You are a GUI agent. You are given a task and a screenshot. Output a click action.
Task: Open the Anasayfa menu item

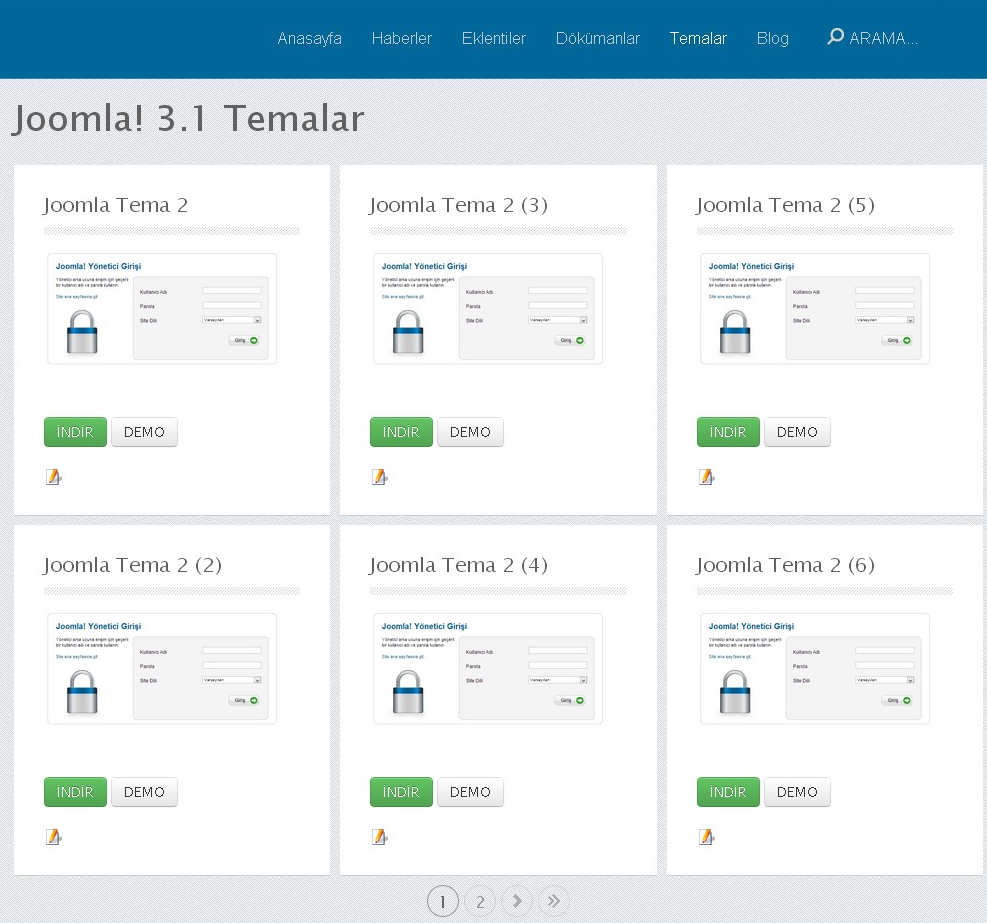pyautogui.click(x=310, y=38)
